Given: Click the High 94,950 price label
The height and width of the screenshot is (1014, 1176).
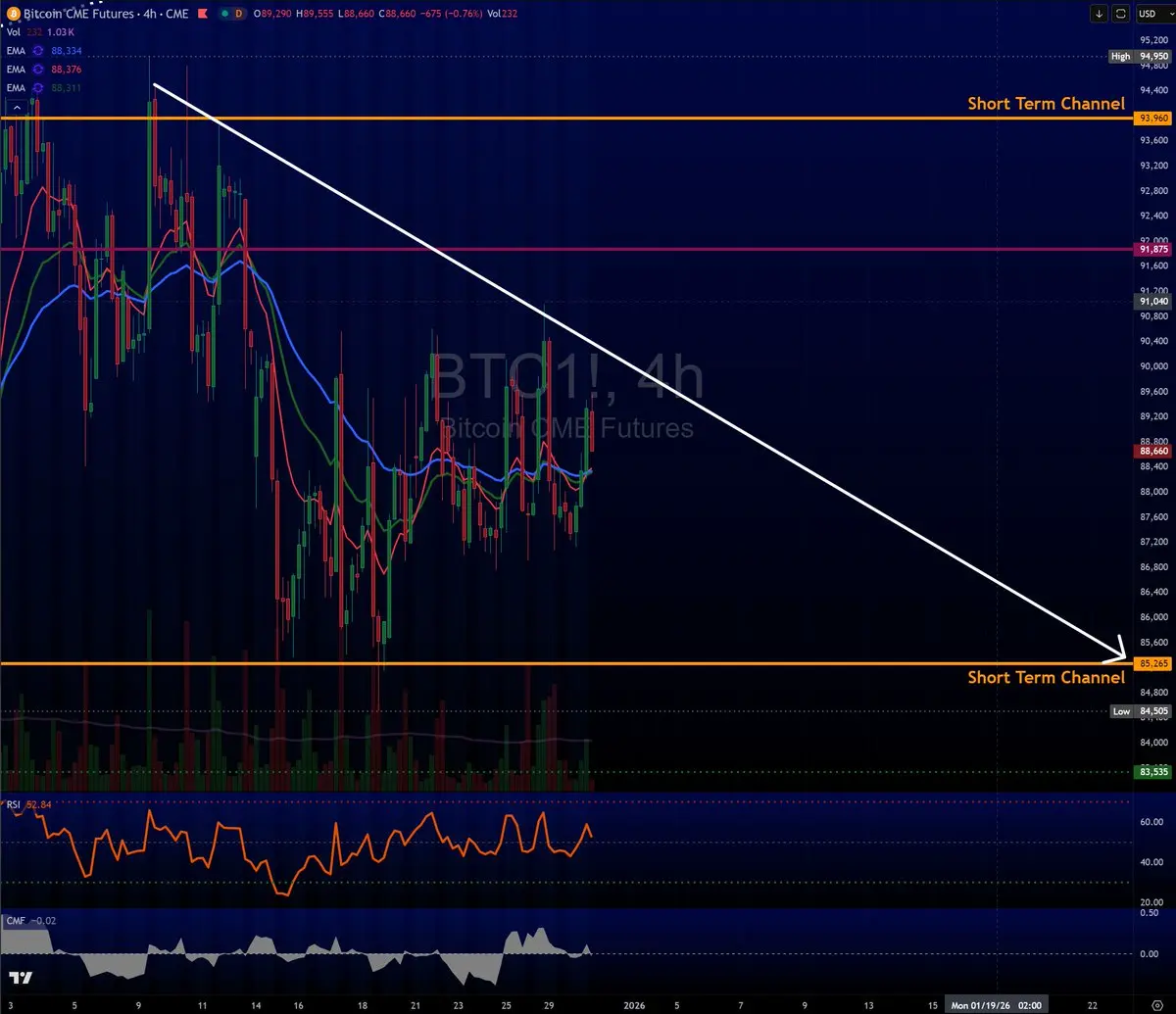Looking at the screenshot, I should [1140, 56].
